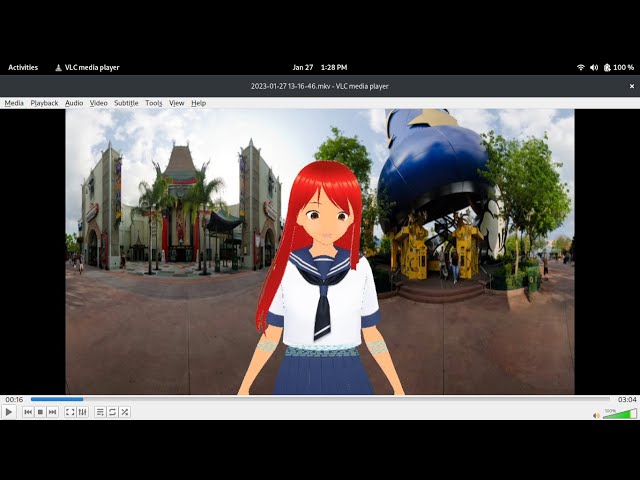Image resolution: width=640 pixels, height=480 pixels.
Task: Open extended settings and effects
Action: point(82,412)
